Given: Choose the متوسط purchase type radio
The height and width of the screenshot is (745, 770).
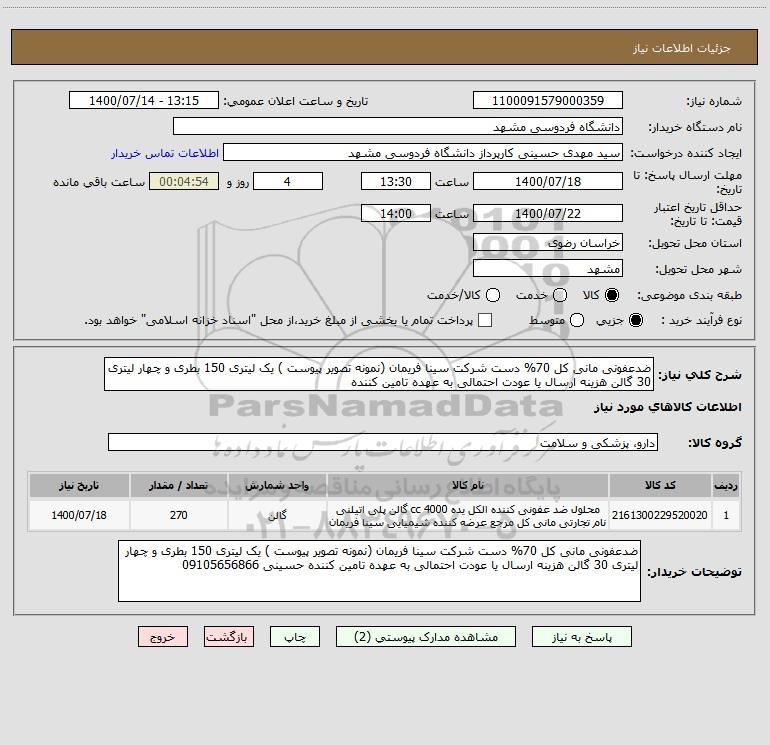Looking at the screenshot, I should 577,320.
